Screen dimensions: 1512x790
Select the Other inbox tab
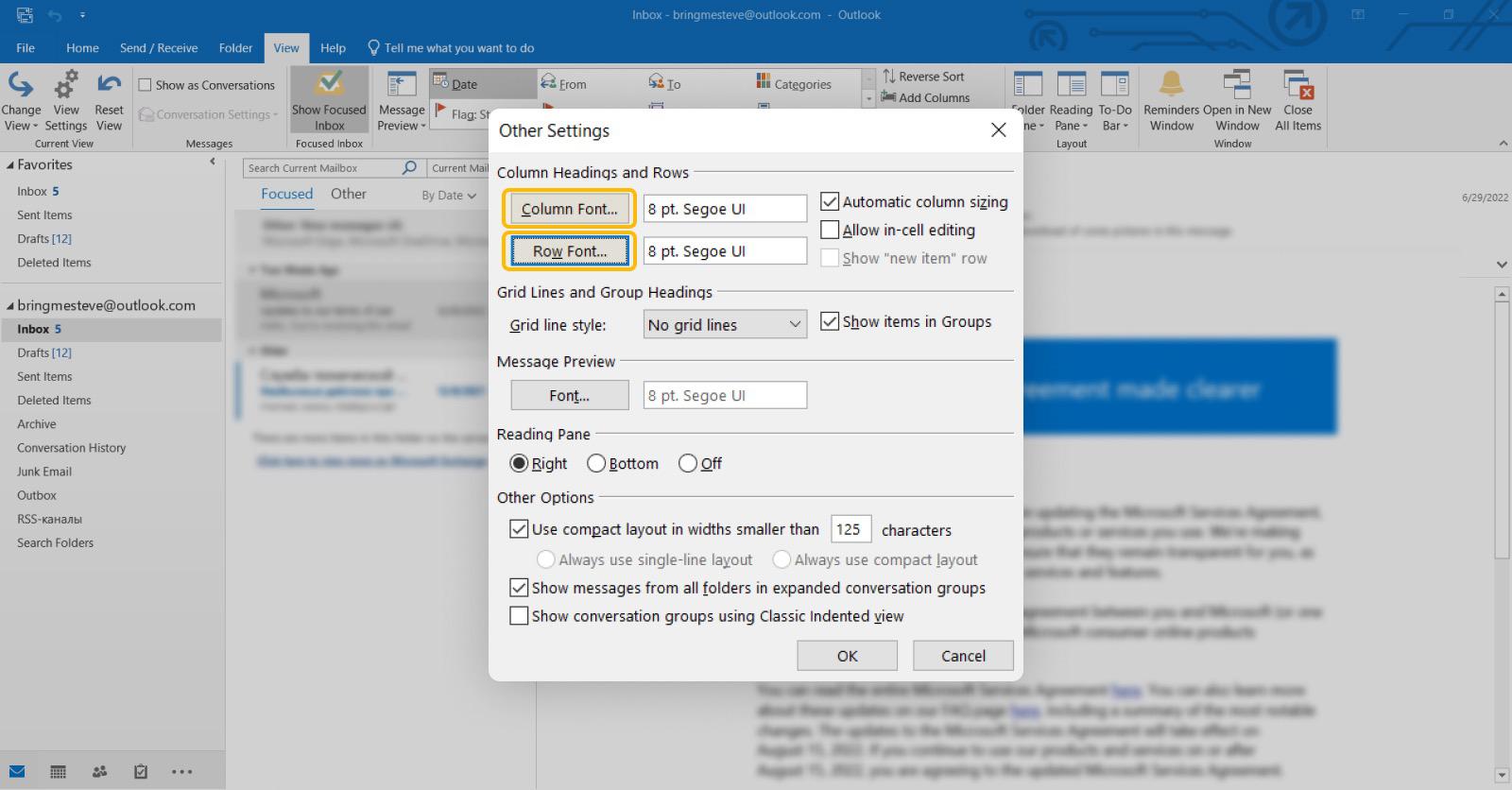(348, 194)
